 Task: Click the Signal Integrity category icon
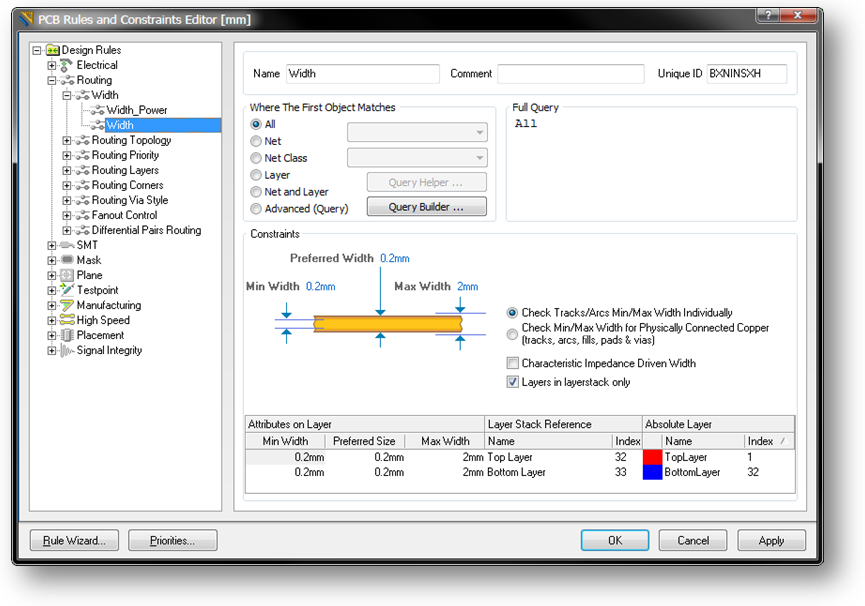coord(67,350)
